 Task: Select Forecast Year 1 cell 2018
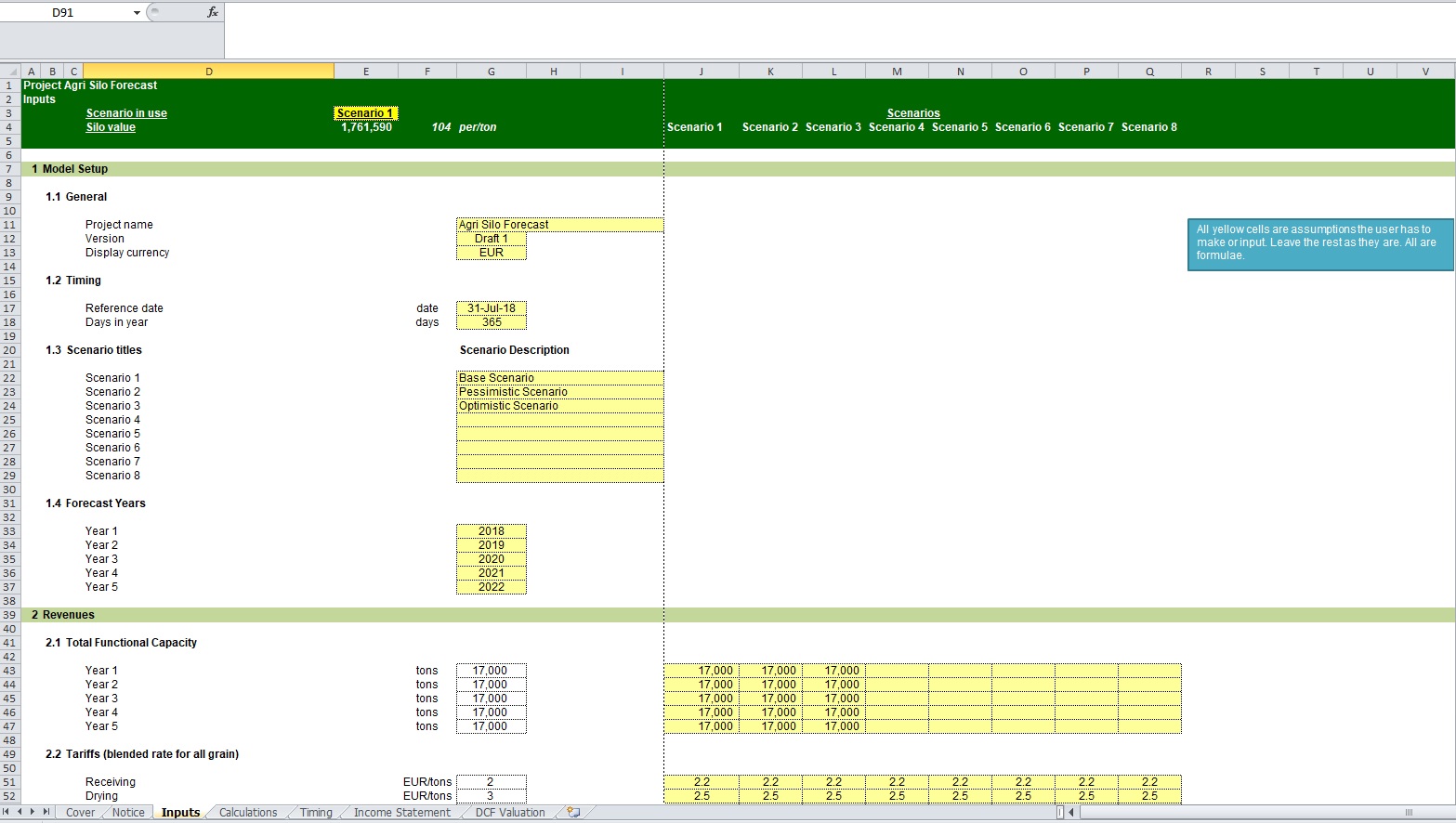pos(492,531)
